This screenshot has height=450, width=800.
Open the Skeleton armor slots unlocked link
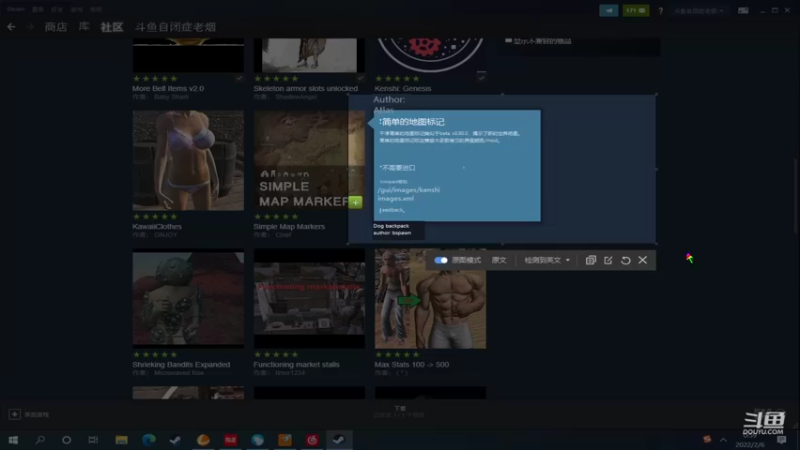tap(306, 88)
